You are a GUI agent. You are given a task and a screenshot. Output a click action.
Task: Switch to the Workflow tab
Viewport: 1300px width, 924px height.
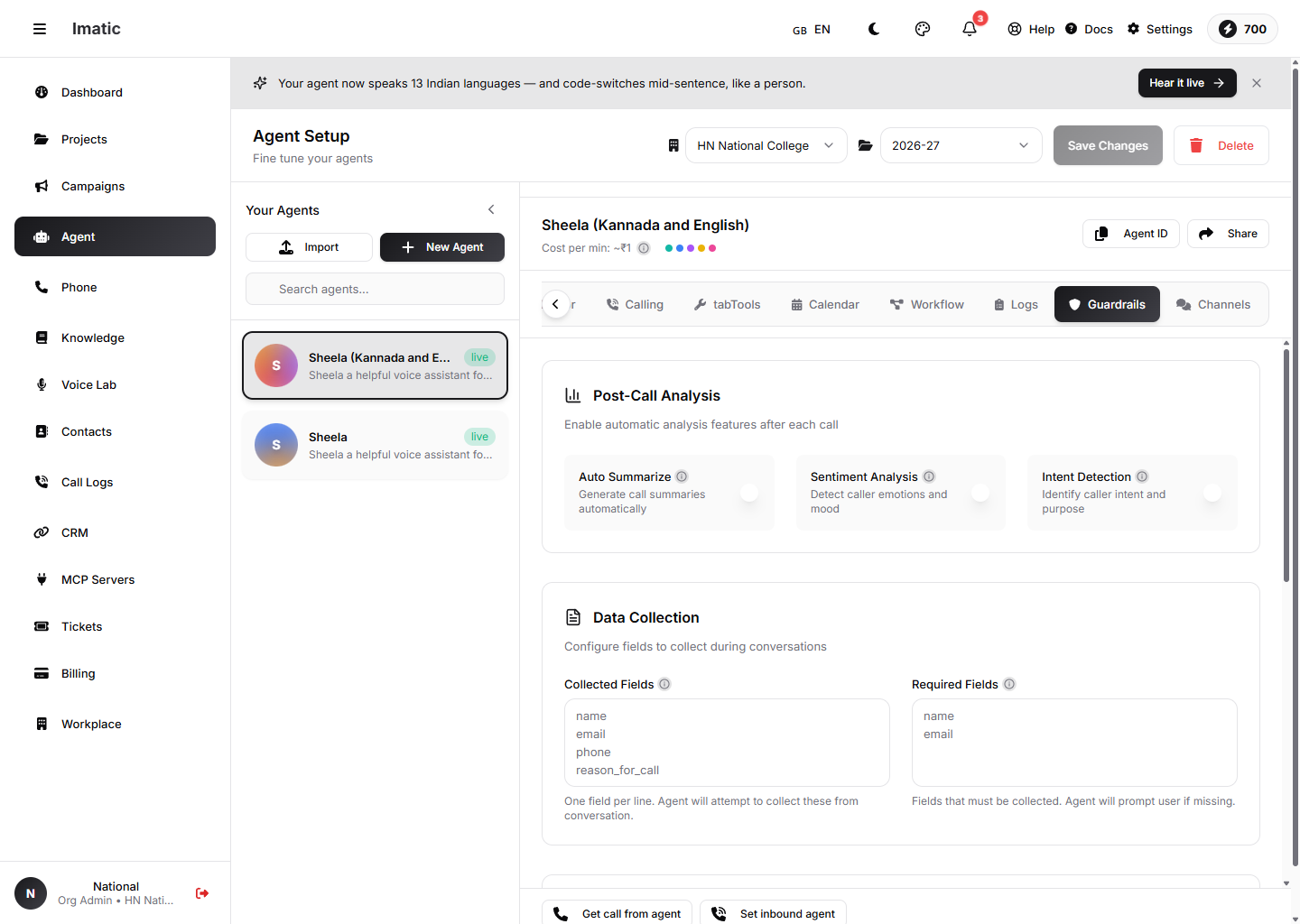tap(927, 305)
